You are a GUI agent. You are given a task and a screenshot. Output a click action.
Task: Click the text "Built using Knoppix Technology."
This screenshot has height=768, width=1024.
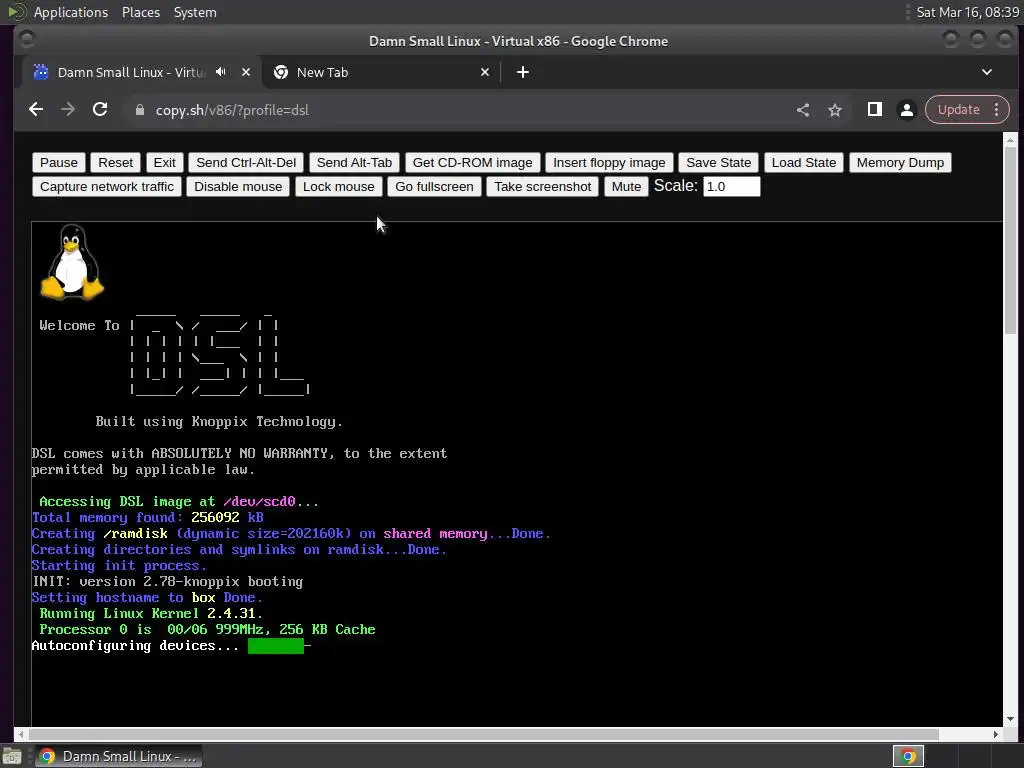click(219, 422)
